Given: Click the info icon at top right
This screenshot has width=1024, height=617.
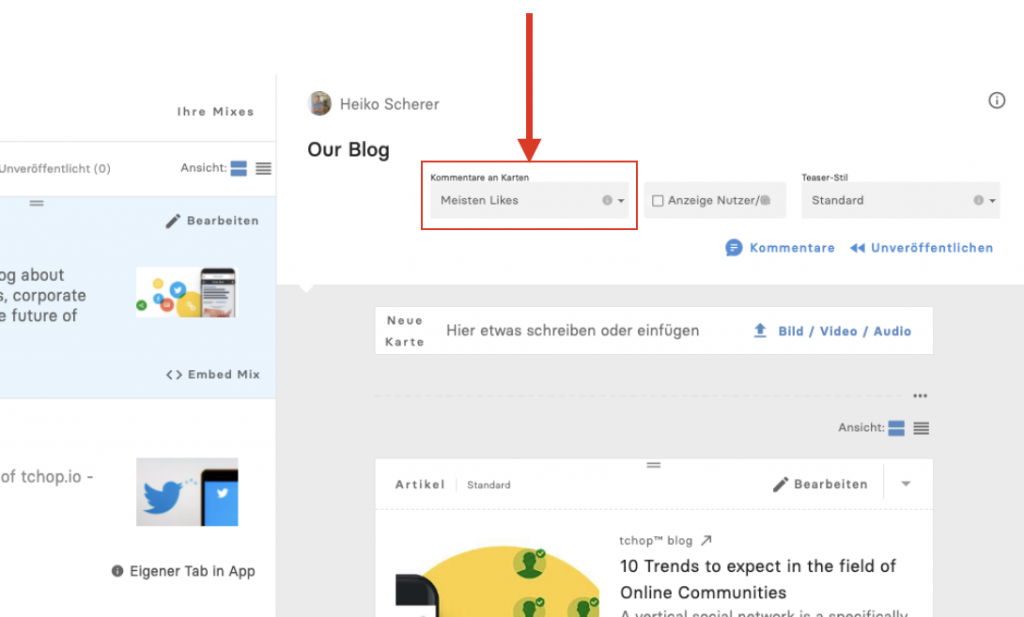Looking at the screenshot, I should 996,101.
